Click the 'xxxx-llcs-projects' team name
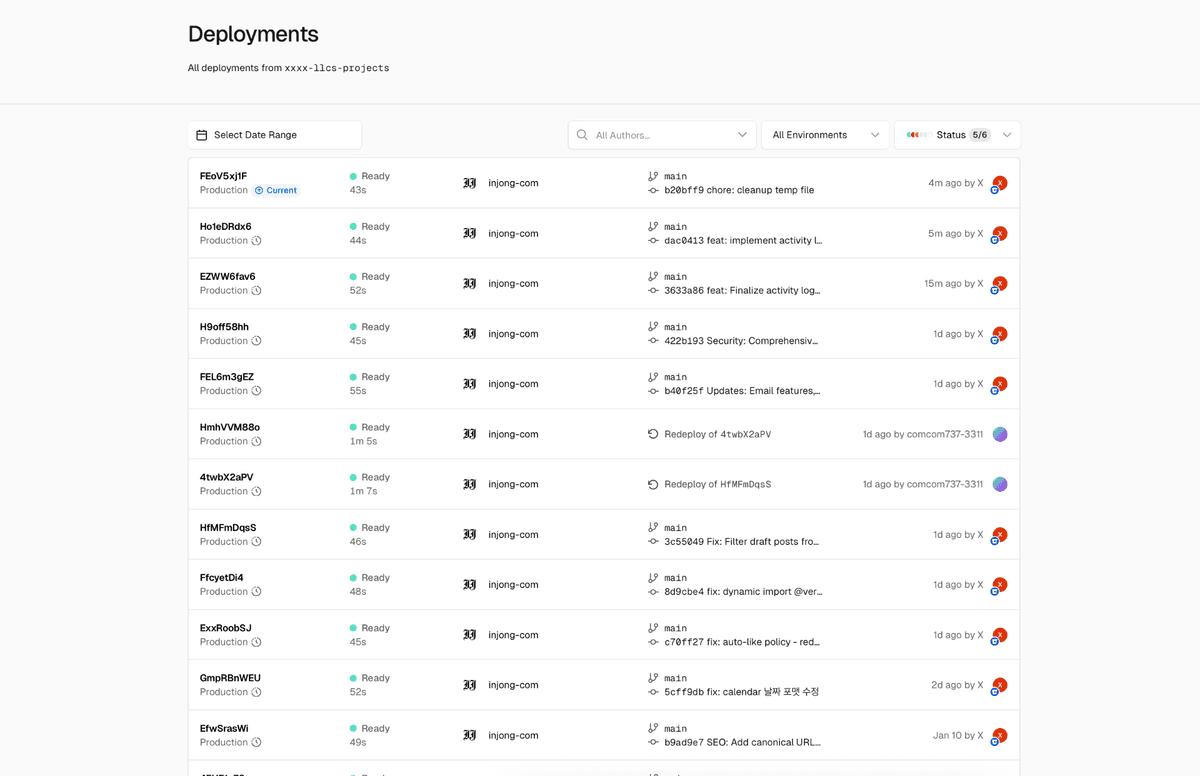The image size is (1200, 776). coord(337,68)
